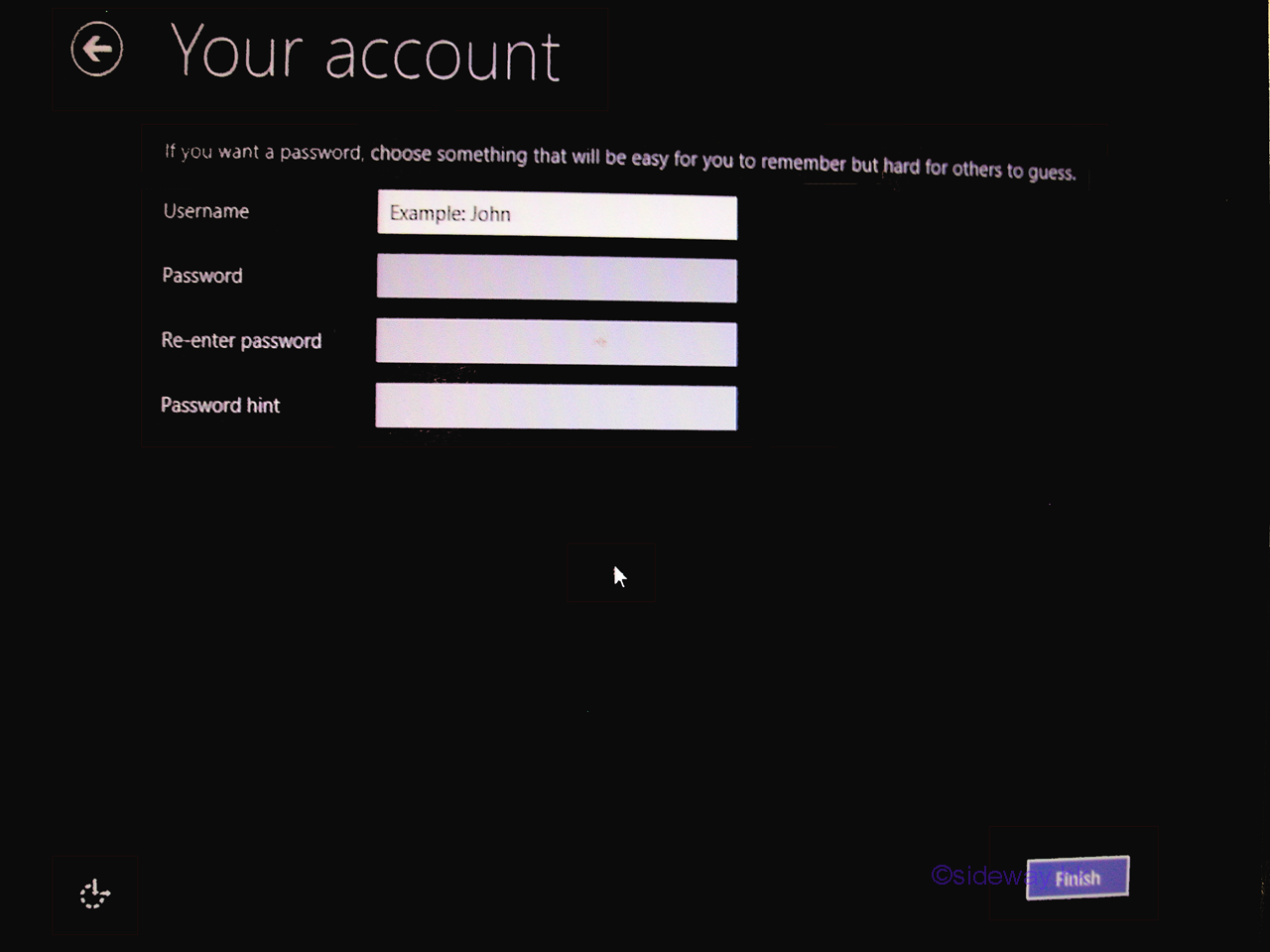Image resolution: width=1270 pixels, height=952 pixels.
Task: Open the Ease of Access icon
Action: [x=94, y=894]
